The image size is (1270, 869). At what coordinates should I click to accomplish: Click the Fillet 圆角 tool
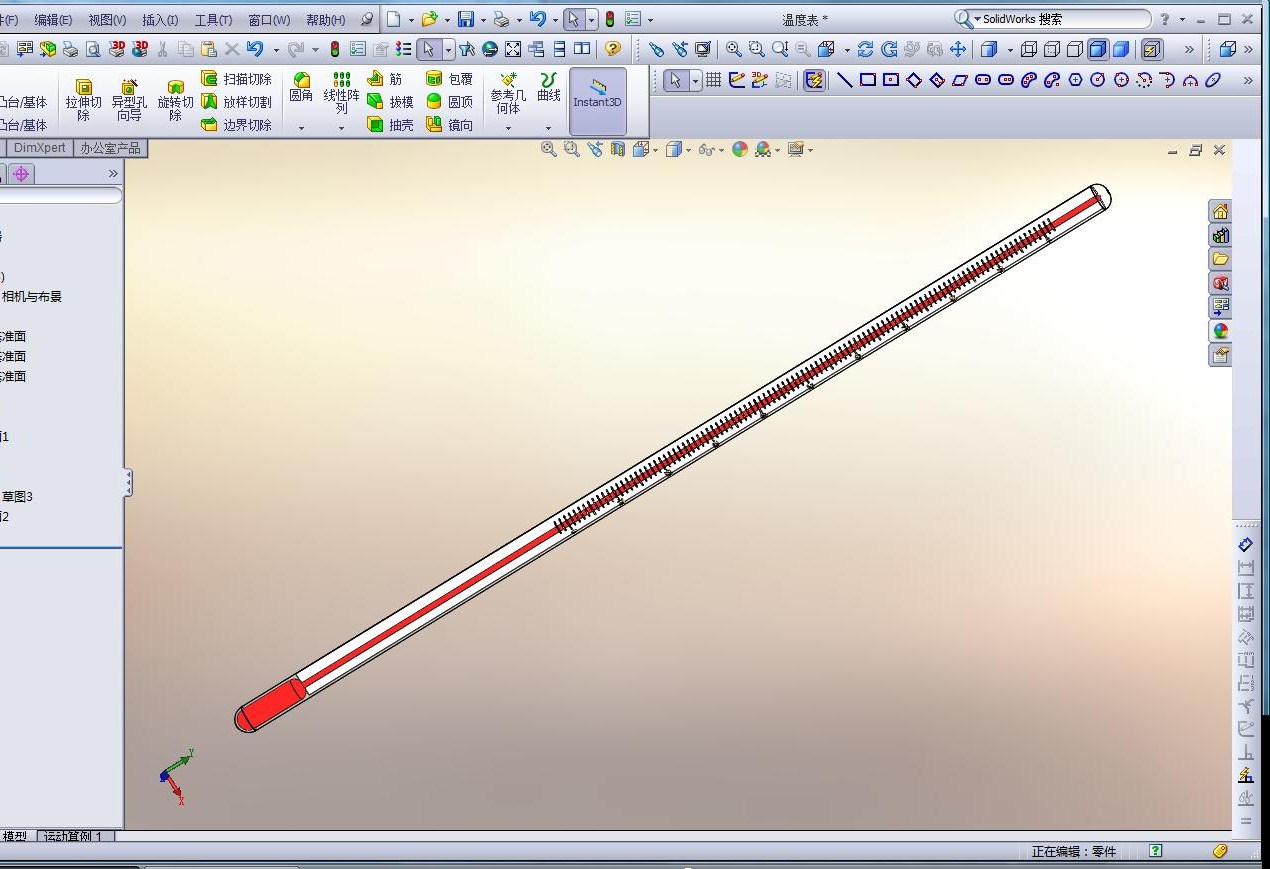click(301, 88)
